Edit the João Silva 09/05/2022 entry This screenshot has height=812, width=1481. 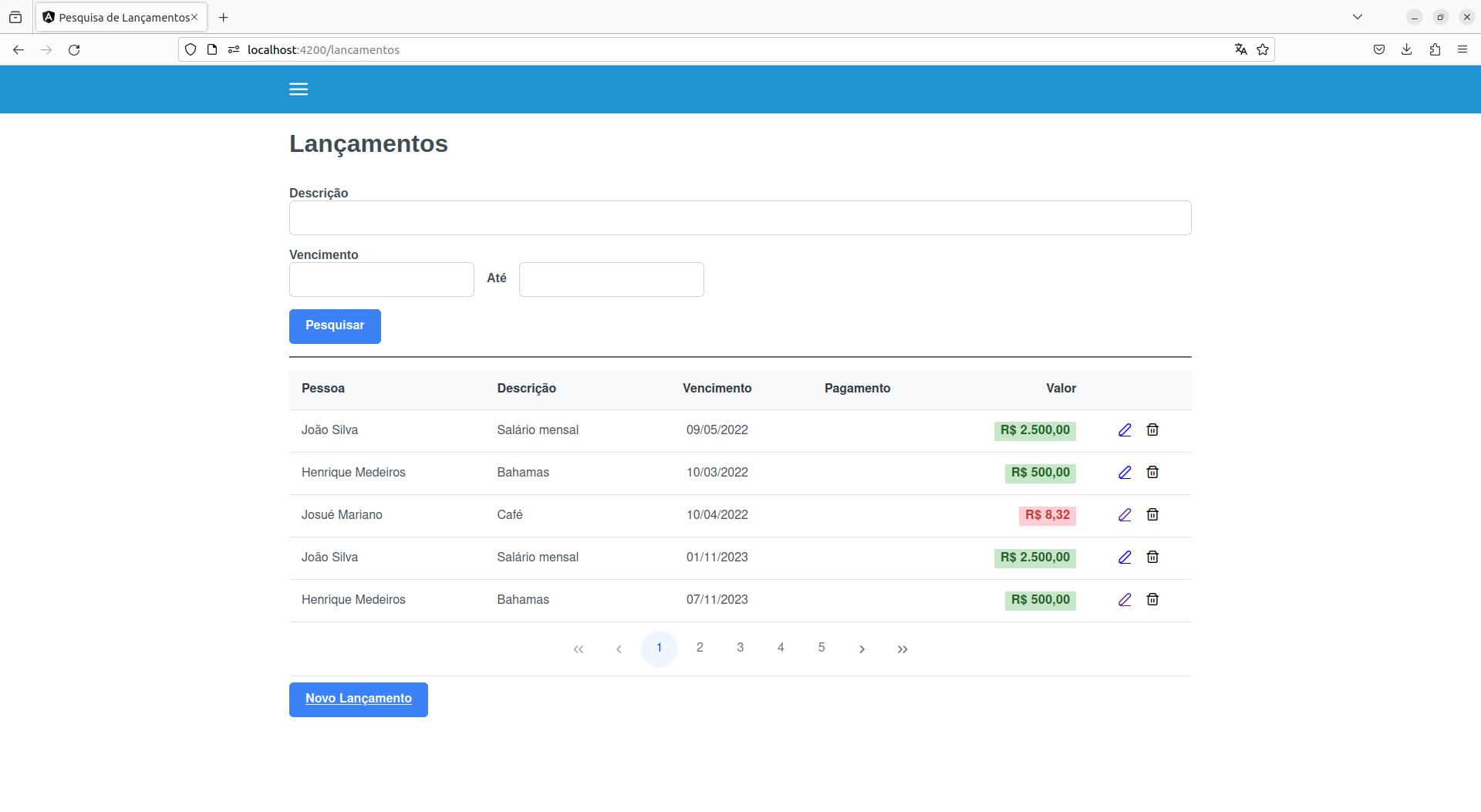1125,430
